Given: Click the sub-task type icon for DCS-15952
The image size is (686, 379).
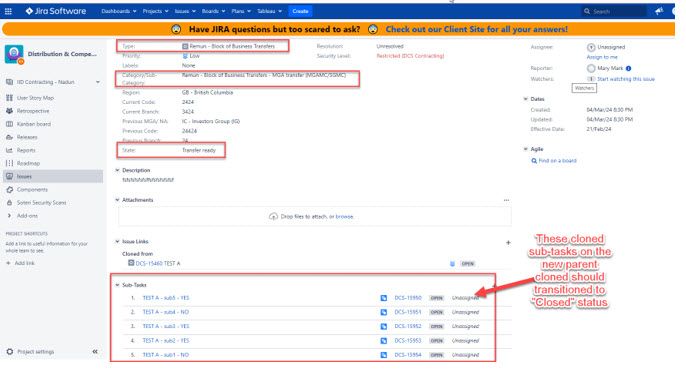Looking at the screenshot, I should click(x=384, y=326).
